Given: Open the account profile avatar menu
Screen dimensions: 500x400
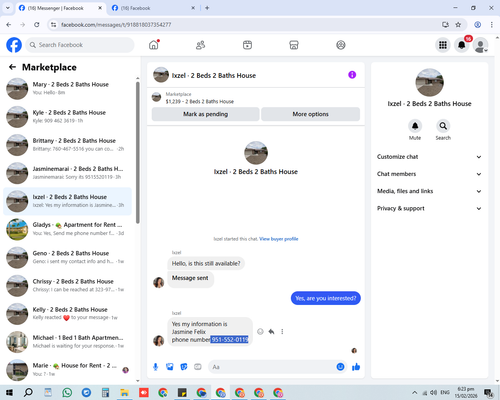Looking at the screenshot, I should pos(480,45).
